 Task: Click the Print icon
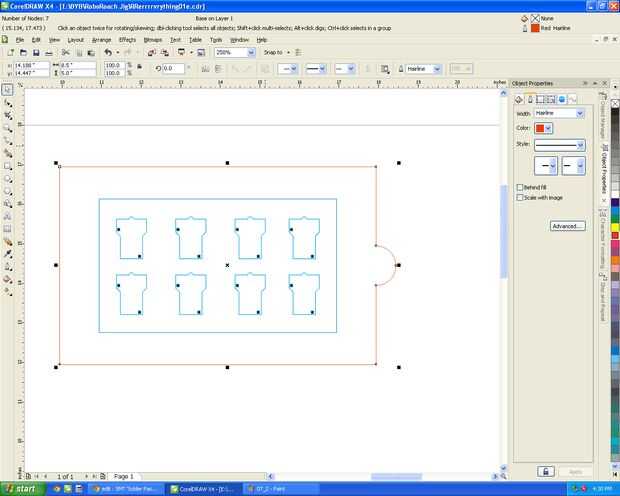(x=49, y=52)
